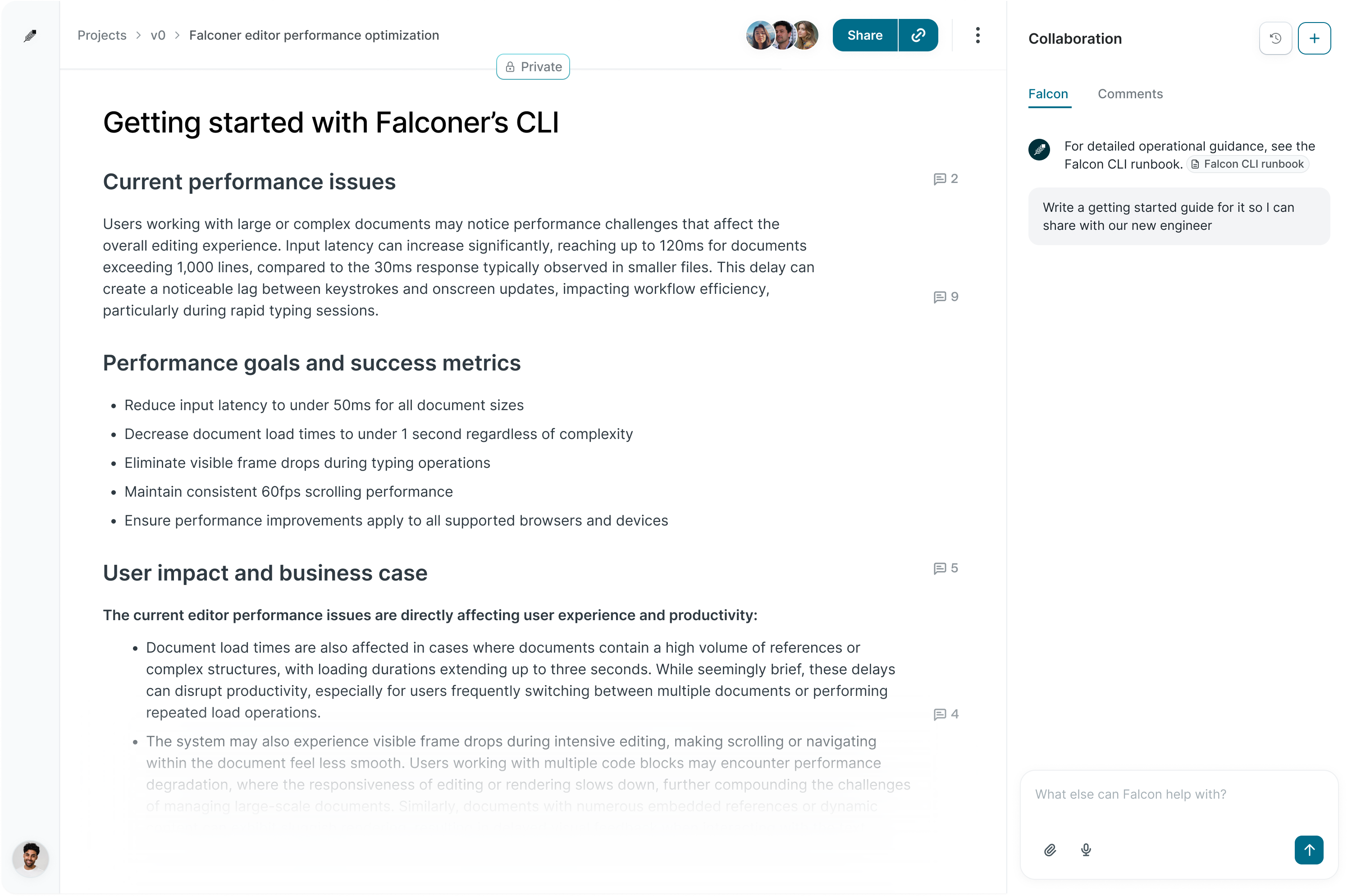View 5 comments on User impact section
Viewport: 1352px width, 896px height.
coord(945,569)
